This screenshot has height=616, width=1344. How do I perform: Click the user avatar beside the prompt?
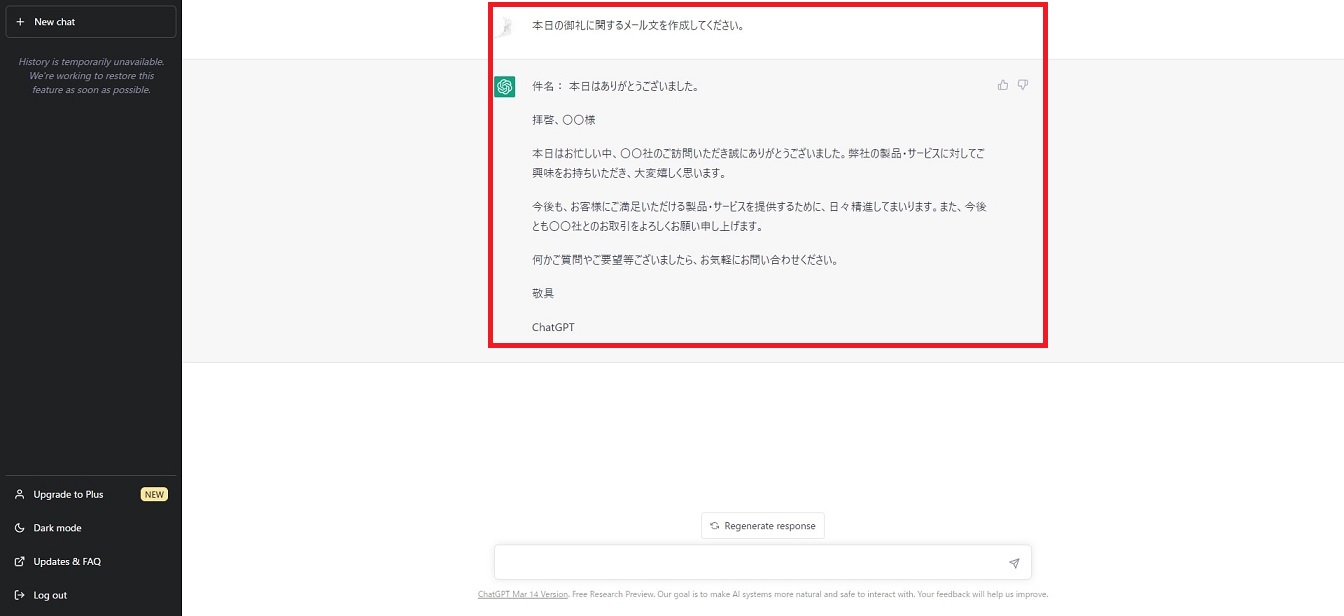click(x=506, y=26)
